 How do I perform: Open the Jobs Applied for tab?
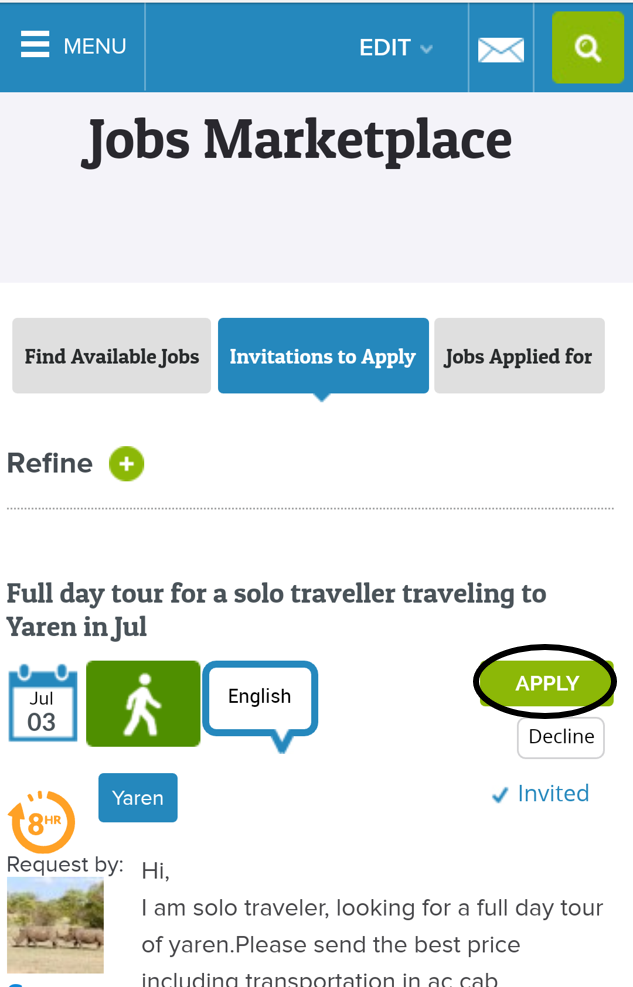[519, 356]
